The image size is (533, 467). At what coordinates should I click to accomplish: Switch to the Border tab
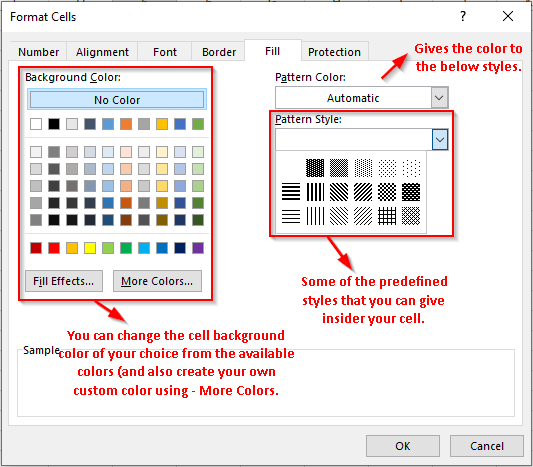(219, 52)
